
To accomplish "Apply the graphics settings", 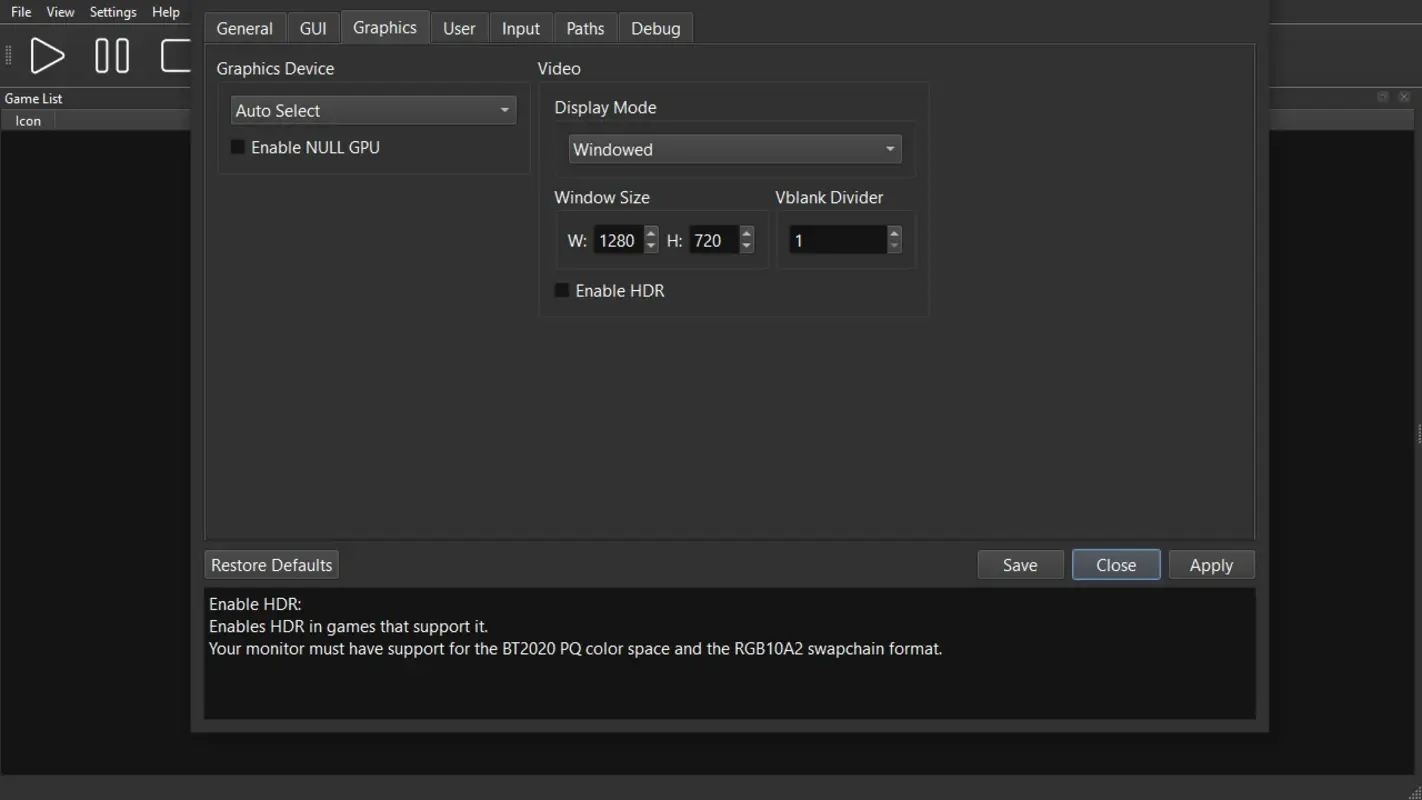I will tap(1211, 564).
